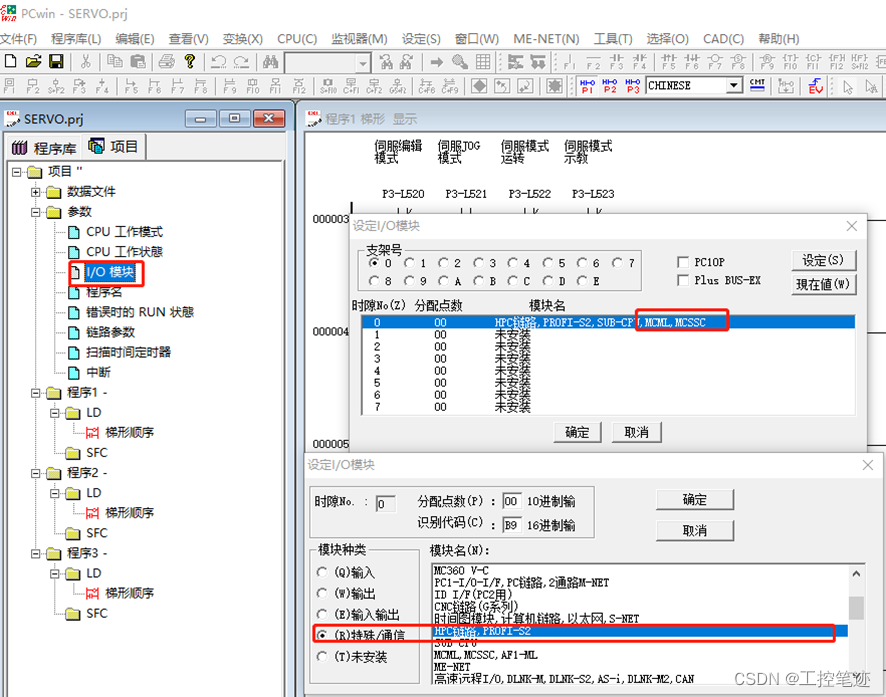Image resolution: width=886 pixels, height=697 pixels.
Task: Click the module list scroll up arrow
Action: pos(856,574)
